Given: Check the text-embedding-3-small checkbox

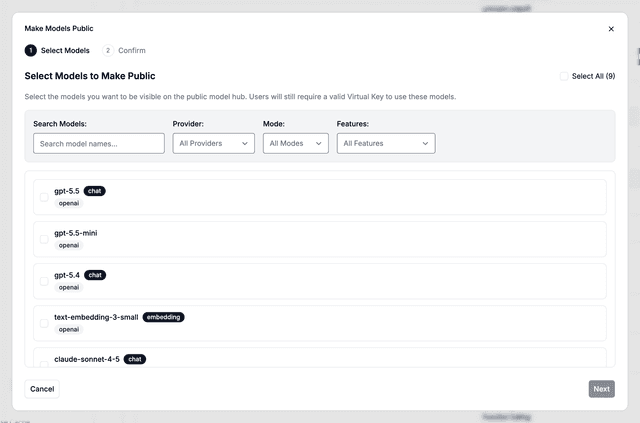Looking at the screenshot, I should tap(44, 323).
